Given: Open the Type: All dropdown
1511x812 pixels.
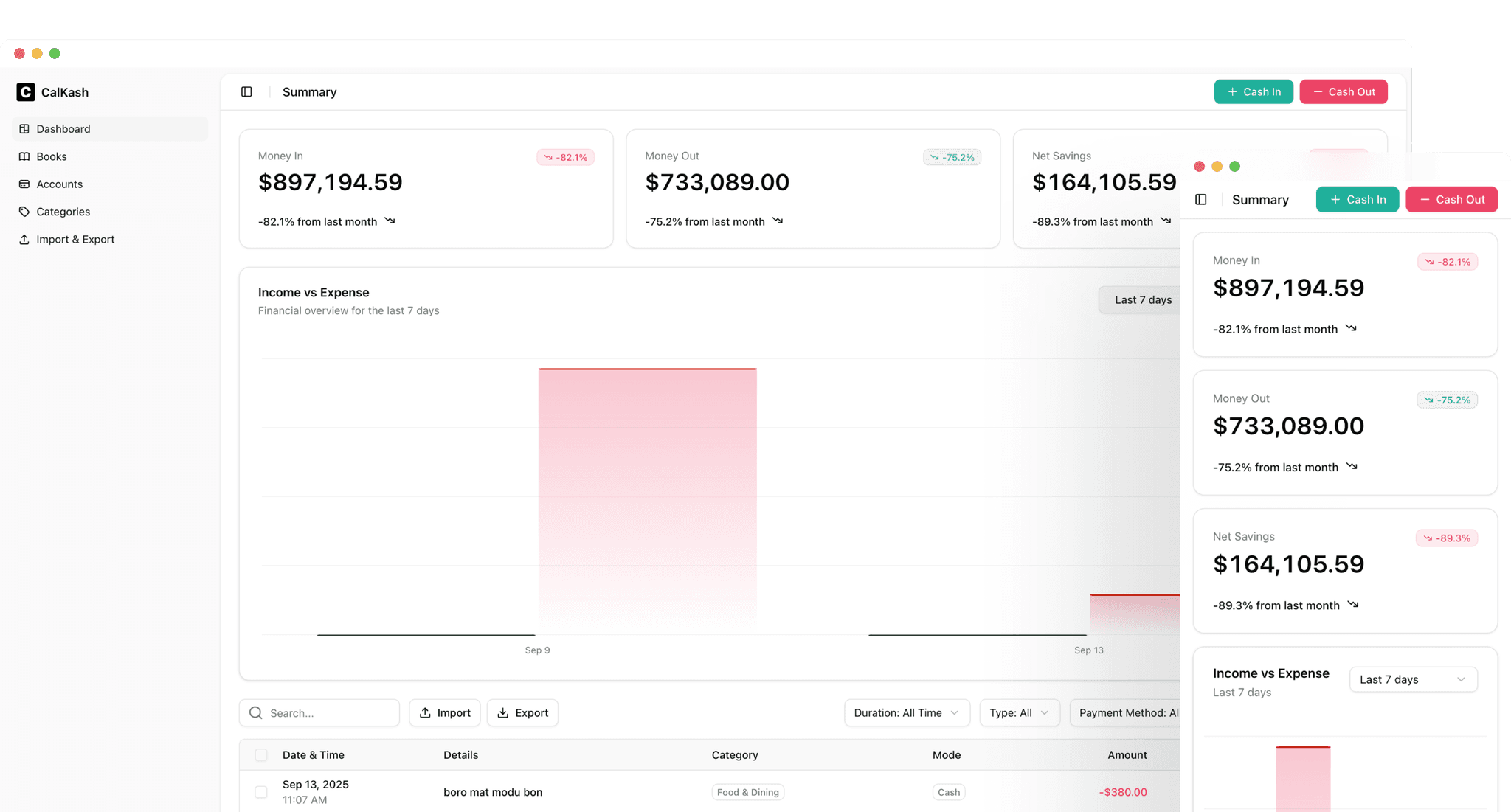Looking at the screenshot, I should click(1020, 712).
